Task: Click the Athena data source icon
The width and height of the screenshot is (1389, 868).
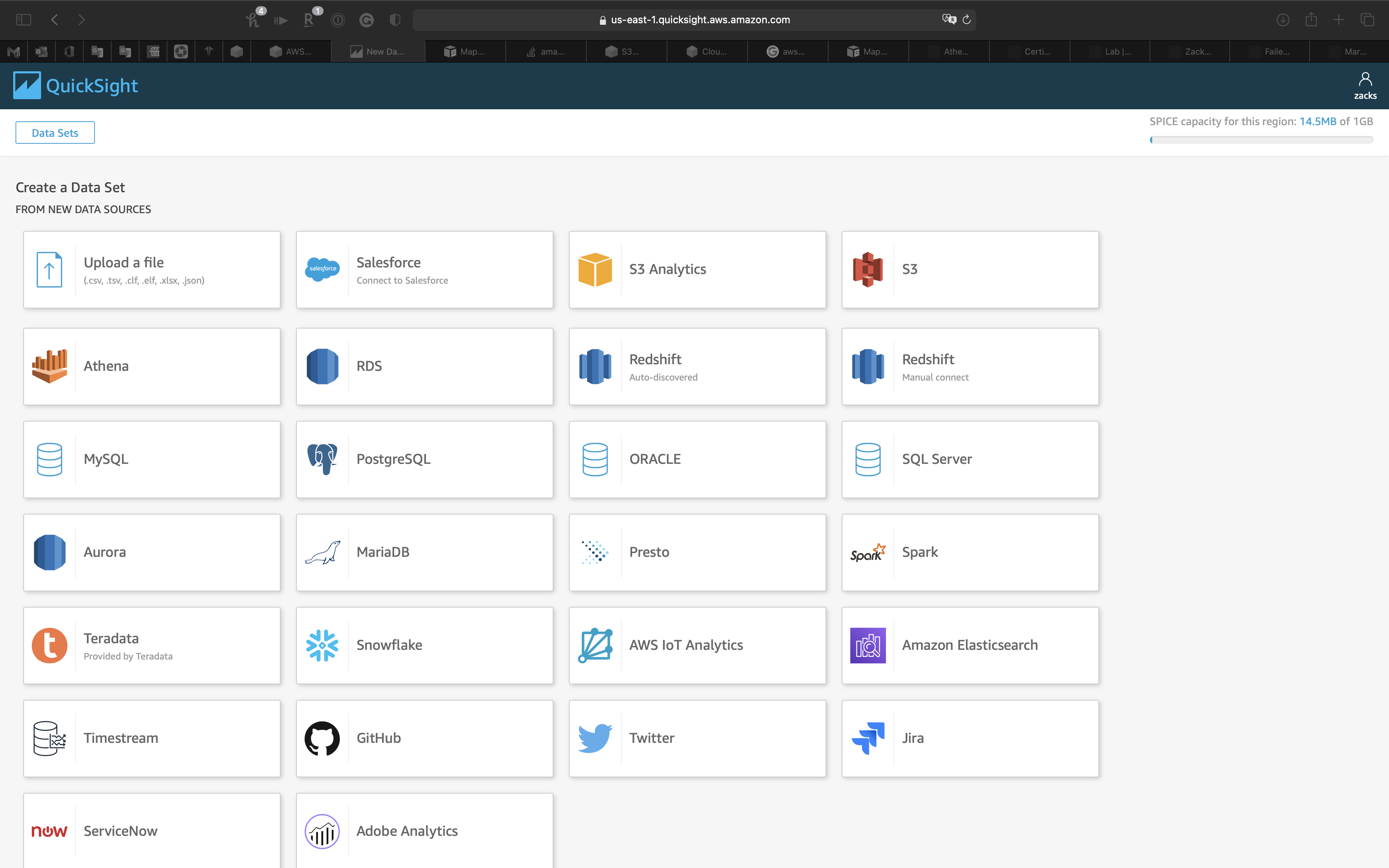Action: (49, 366)
